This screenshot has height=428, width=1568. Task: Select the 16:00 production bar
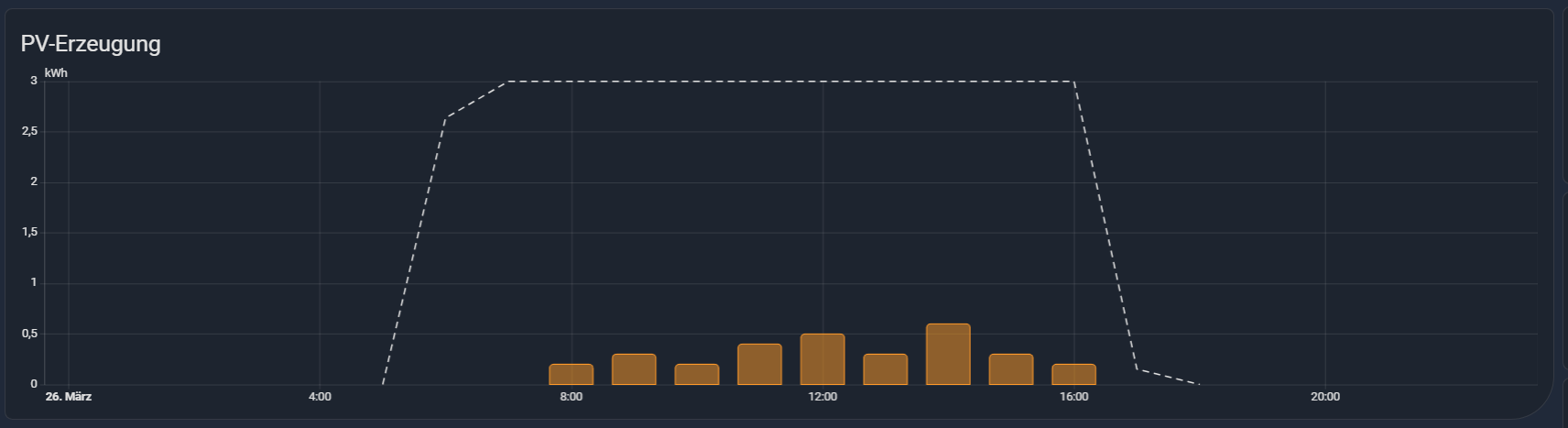tap(1074, 374)
